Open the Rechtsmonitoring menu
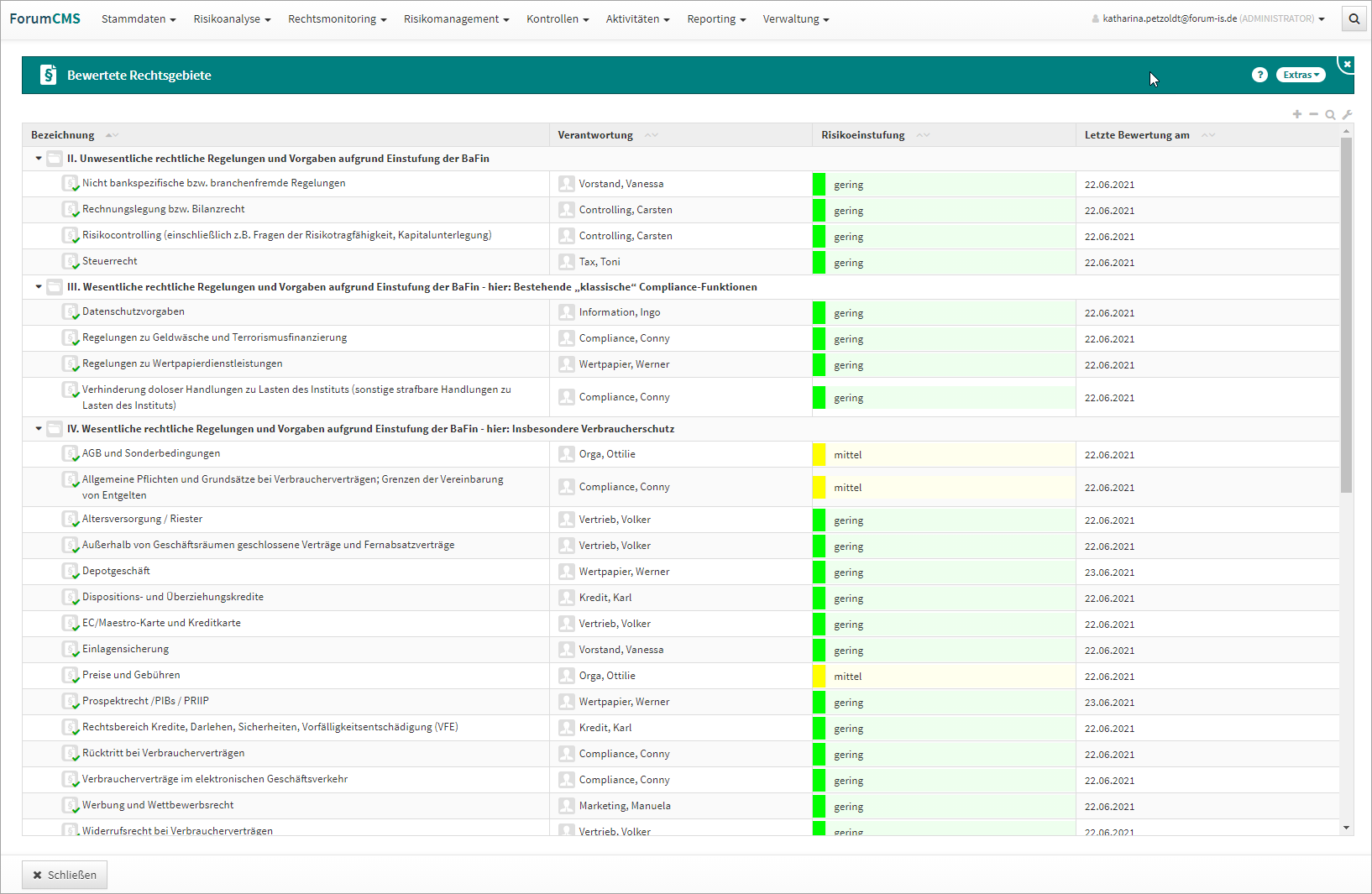The width and height of the screenshot is (1372, 894). (337, 18)
